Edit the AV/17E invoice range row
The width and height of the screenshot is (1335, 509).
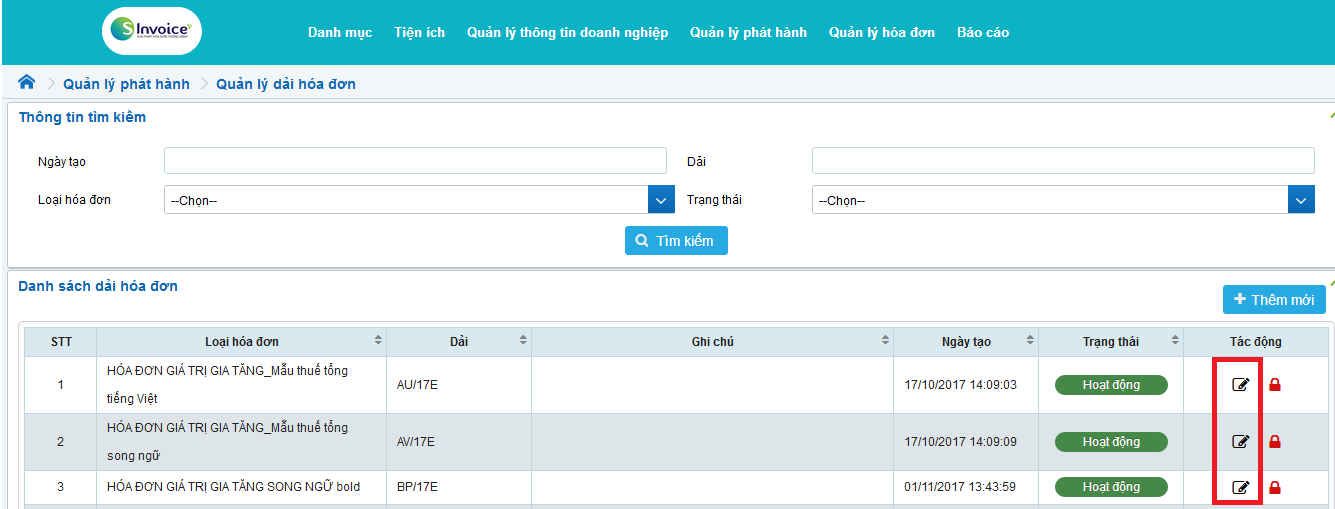pyautogui.click(x=1240, y=442)
